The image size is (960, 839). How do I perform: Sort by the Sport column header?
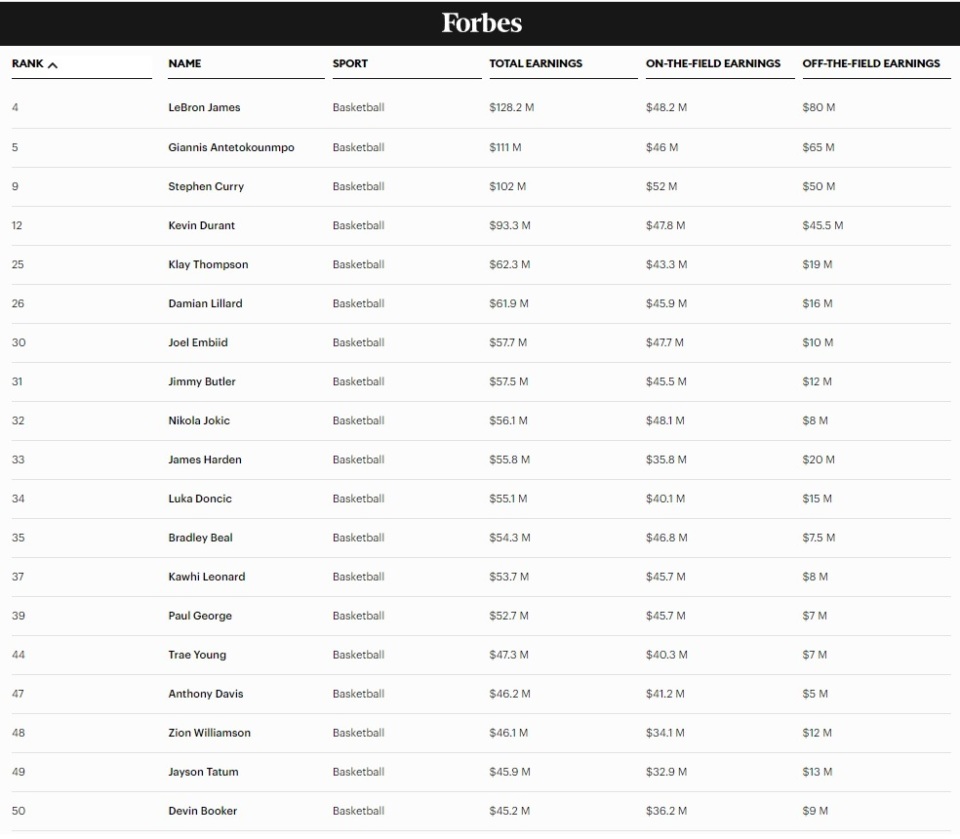point(350,64)
